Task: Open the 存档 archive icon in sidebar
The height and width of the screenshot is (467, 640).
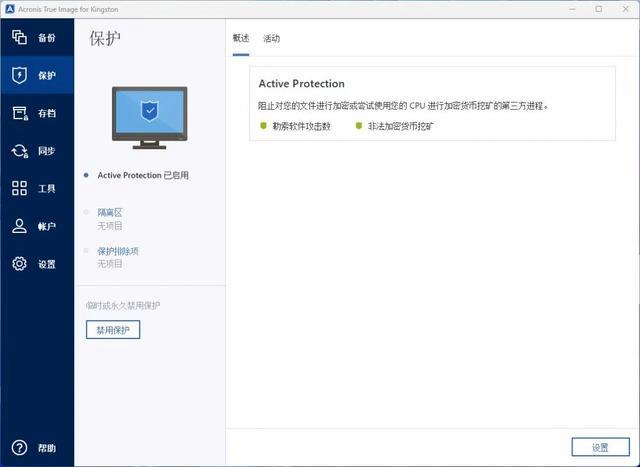Action: (x=20, y=113)
